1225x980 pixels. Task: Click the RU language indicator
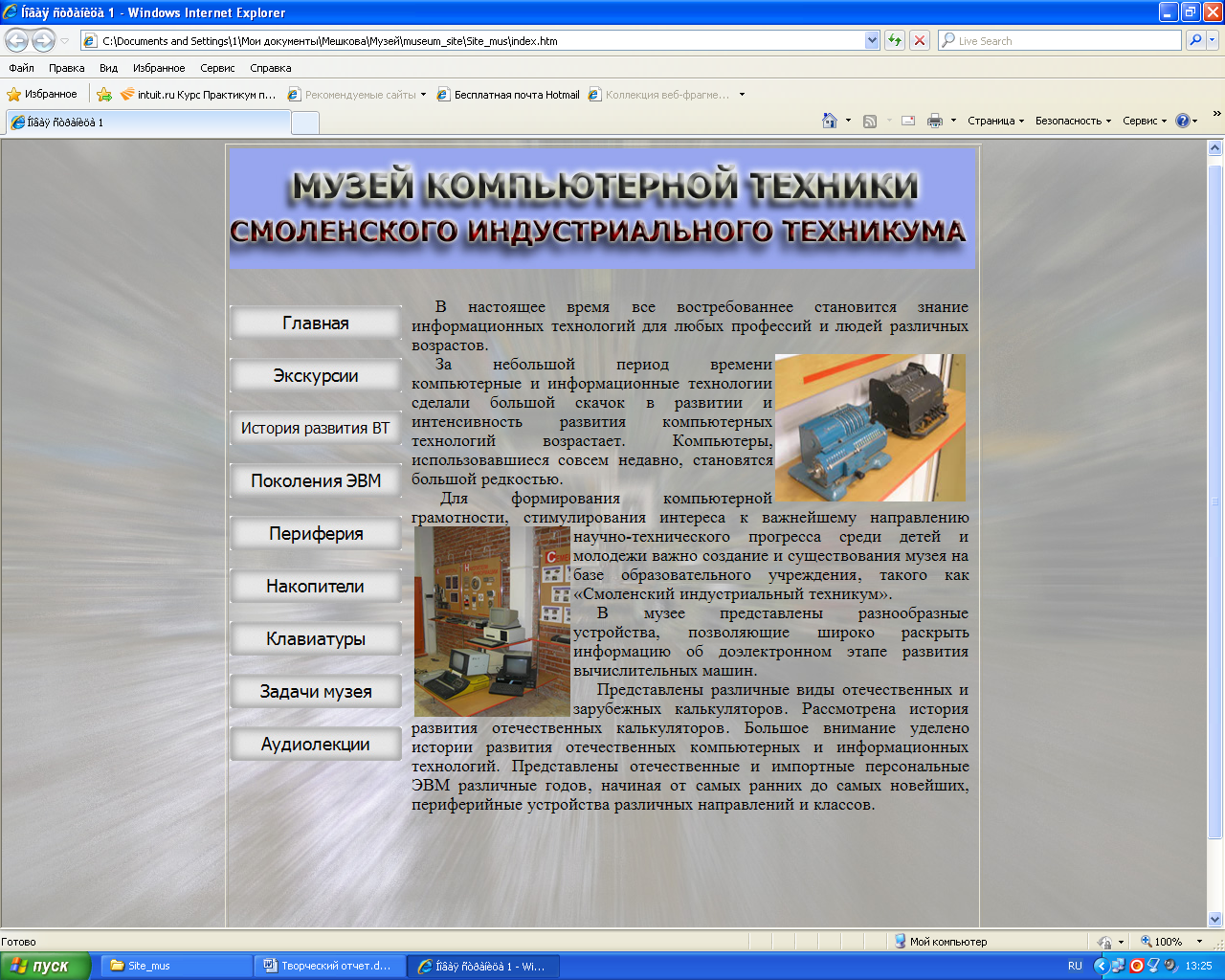pos(1075,966)
